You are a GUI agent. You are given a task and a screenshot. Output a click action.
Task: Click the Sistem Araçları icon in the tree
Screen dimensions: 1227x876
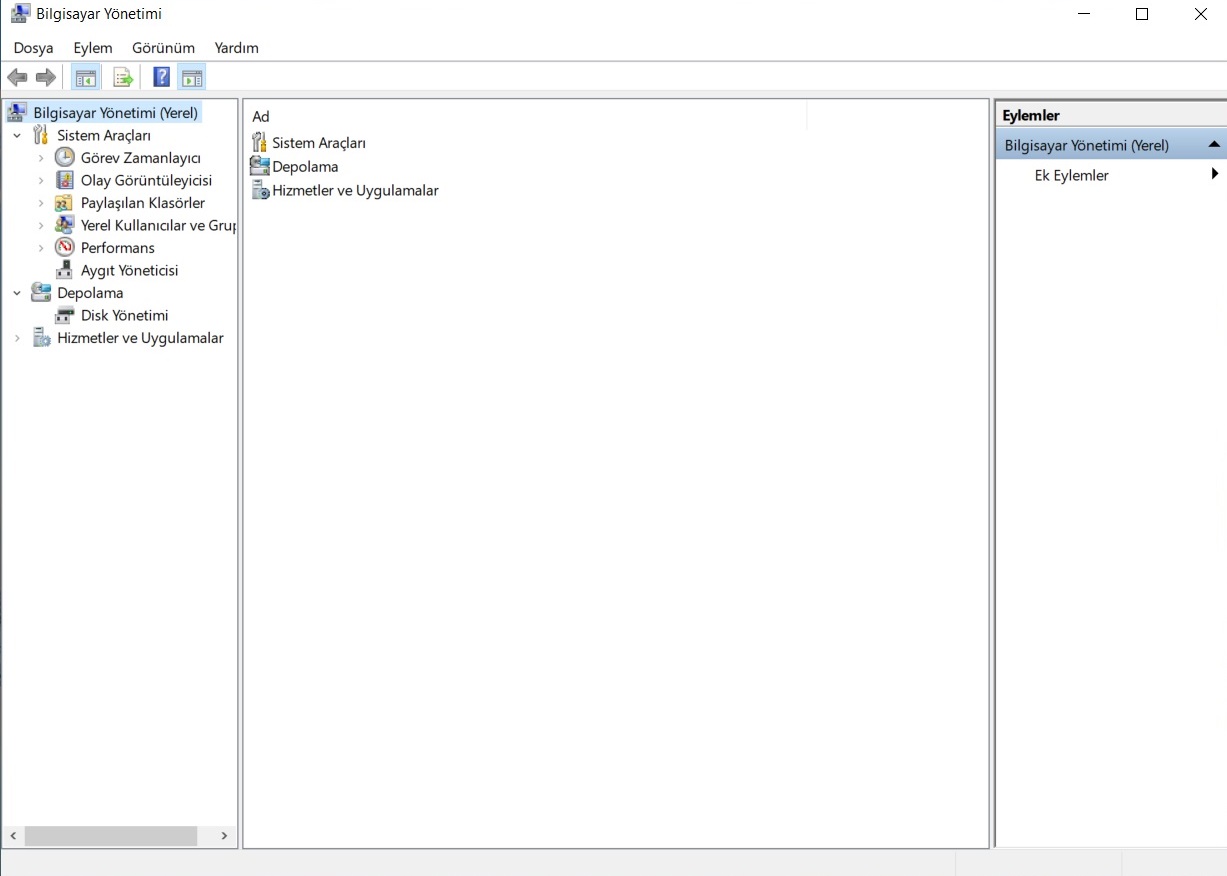click(41, 135)
